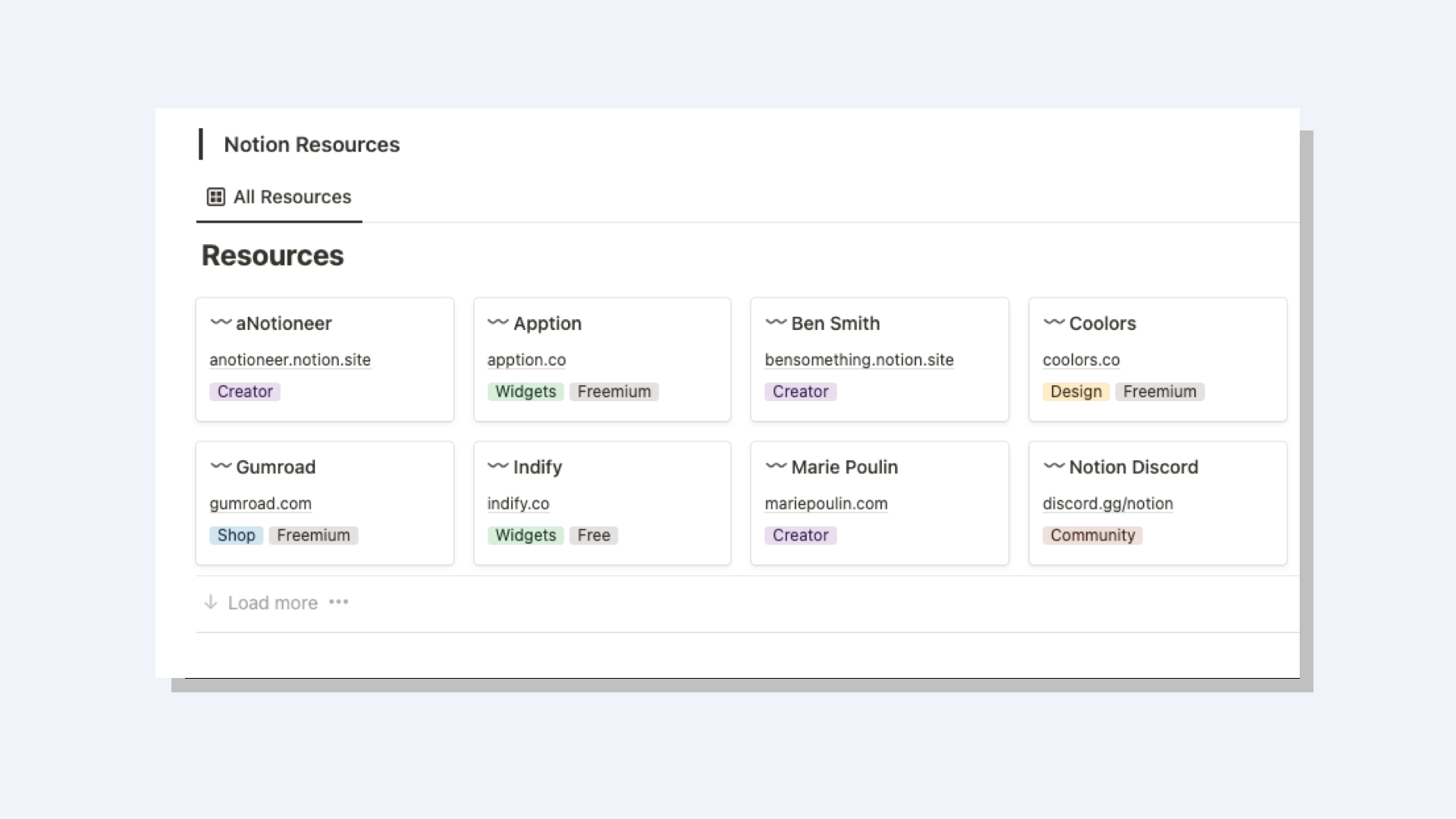This screenshot has height=819, width=1456.
Task: Click the Freemium tag on Coolors card
Action: pos(1160,392)
